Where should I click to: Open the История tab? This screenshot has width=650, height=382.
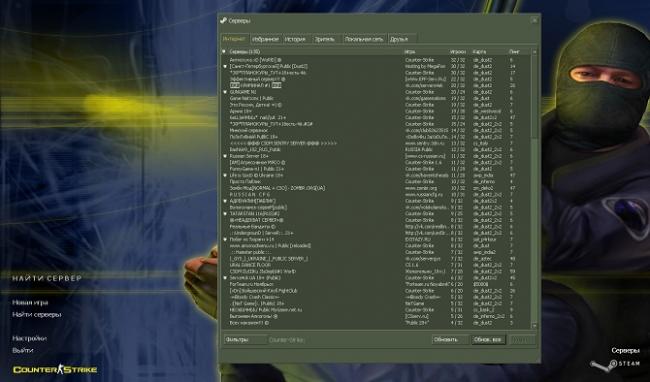[x=295, y=39]
